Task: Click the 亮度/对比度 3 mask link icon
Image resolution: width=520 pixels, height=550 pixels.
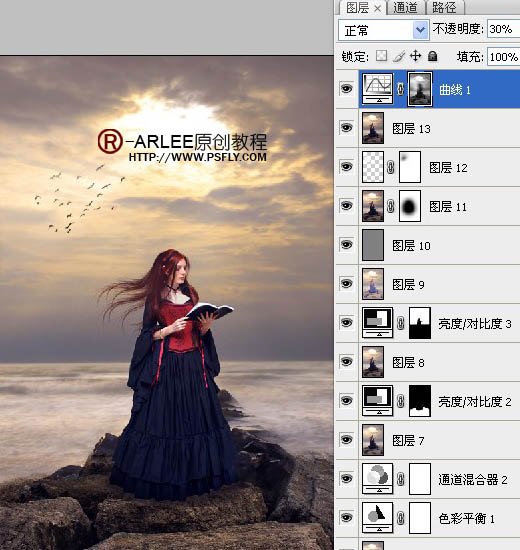Action: click(400, 323)
